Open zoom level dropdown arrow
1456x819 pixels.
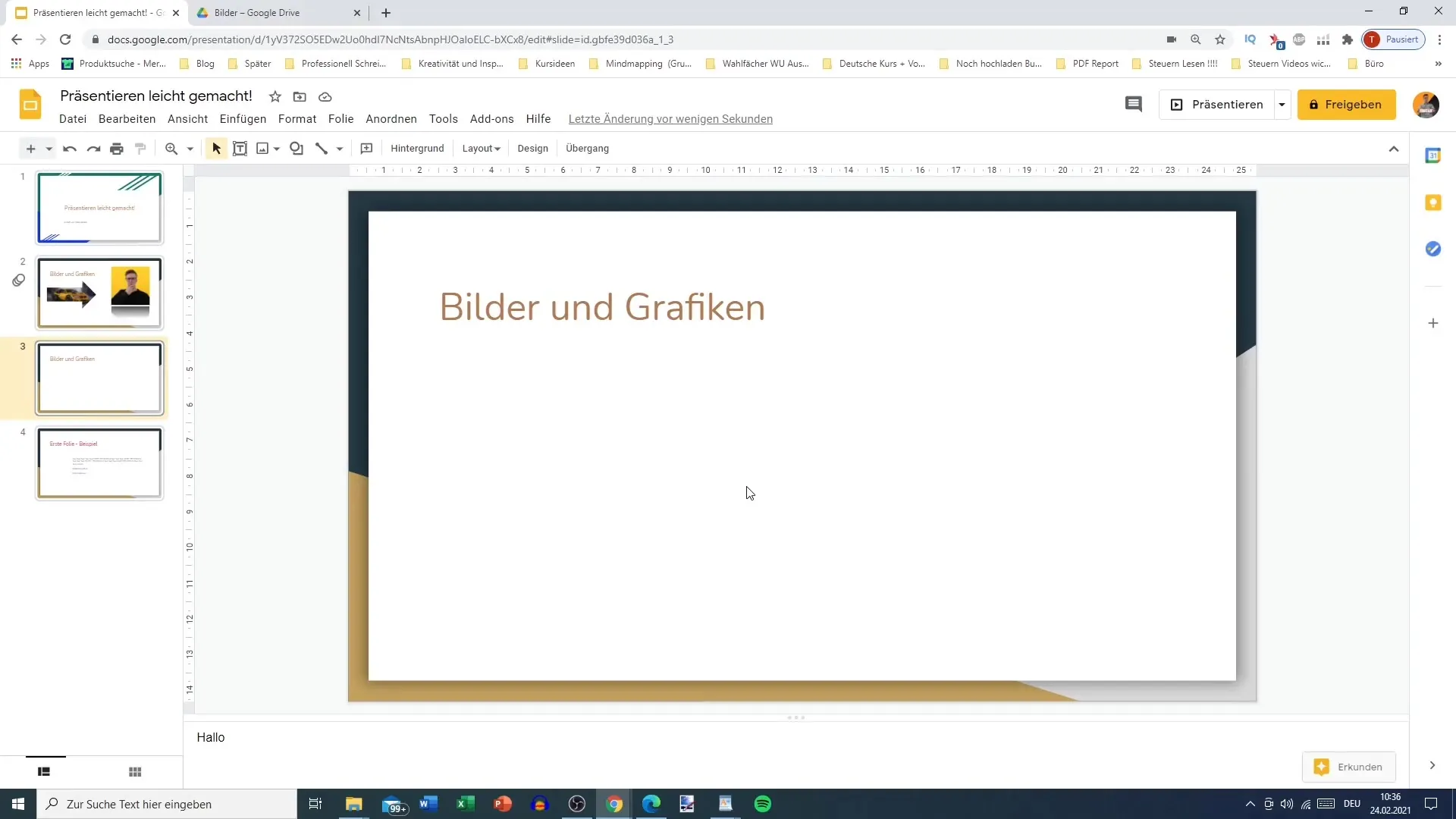(x=190, y=149)
